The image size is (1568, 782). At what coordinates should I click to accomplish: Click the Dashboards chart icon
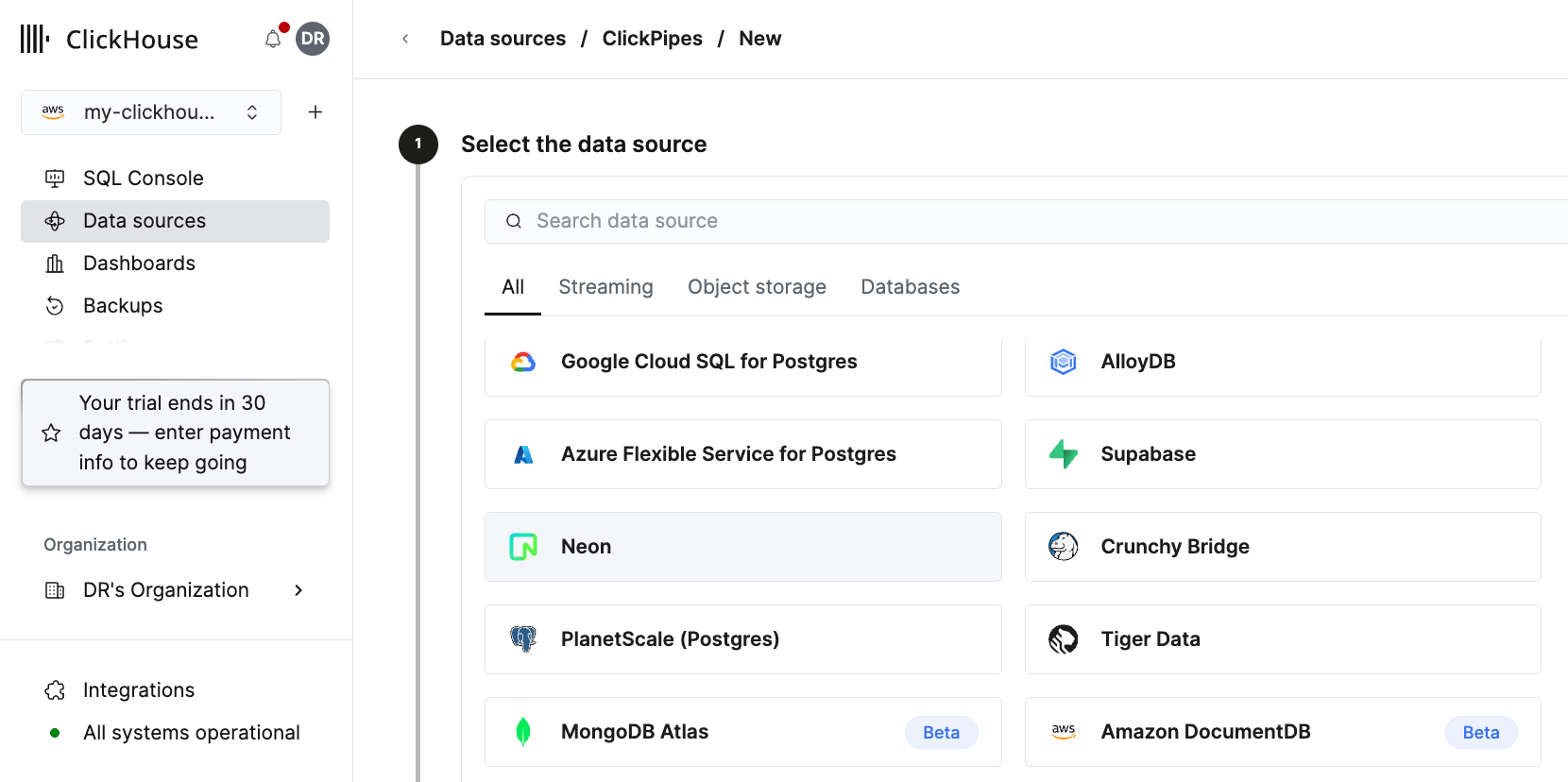point(55,263)
